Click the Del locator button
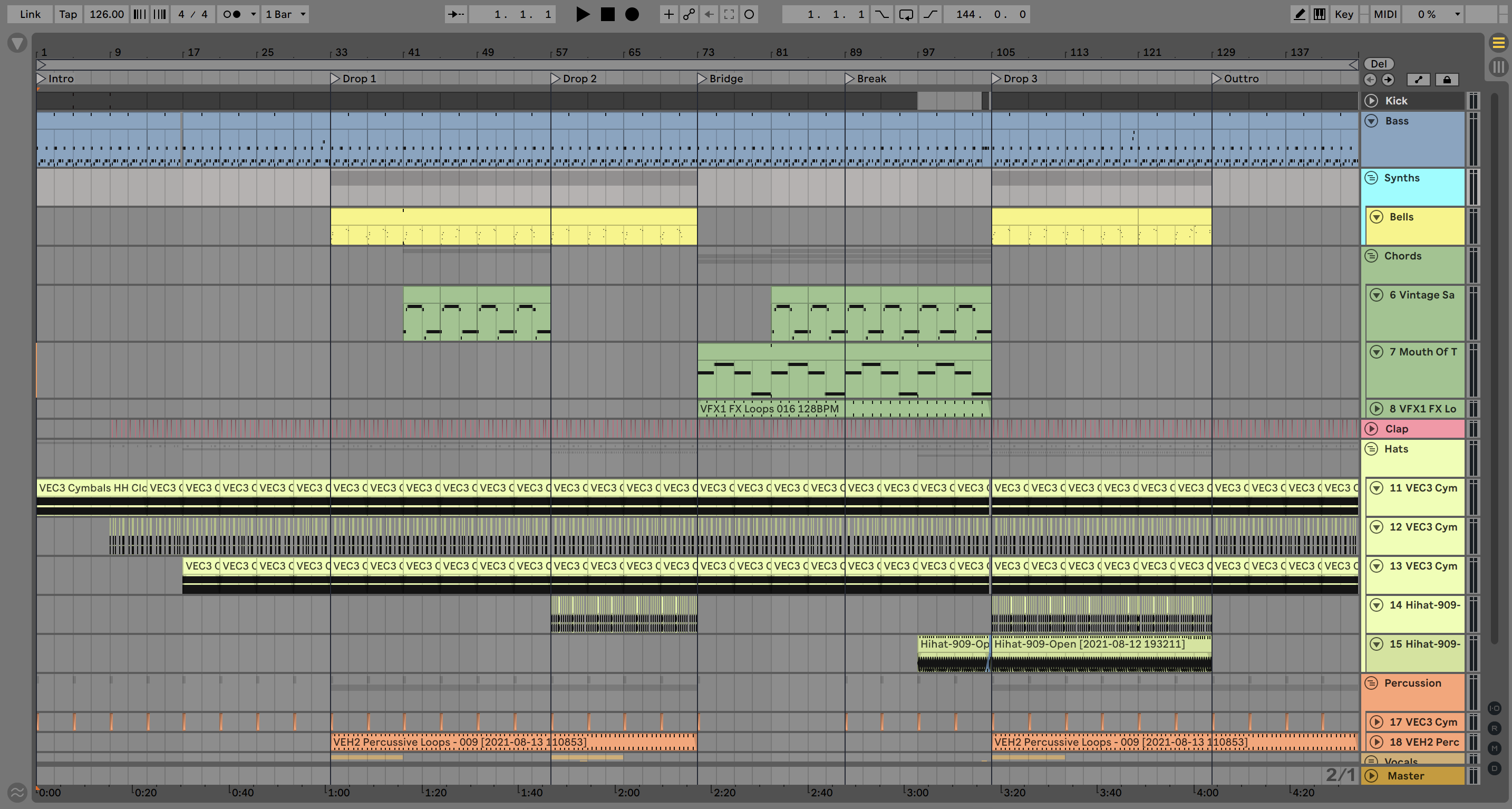The height and width of the screenshot is (809, 1512). tap(1379, 64)
